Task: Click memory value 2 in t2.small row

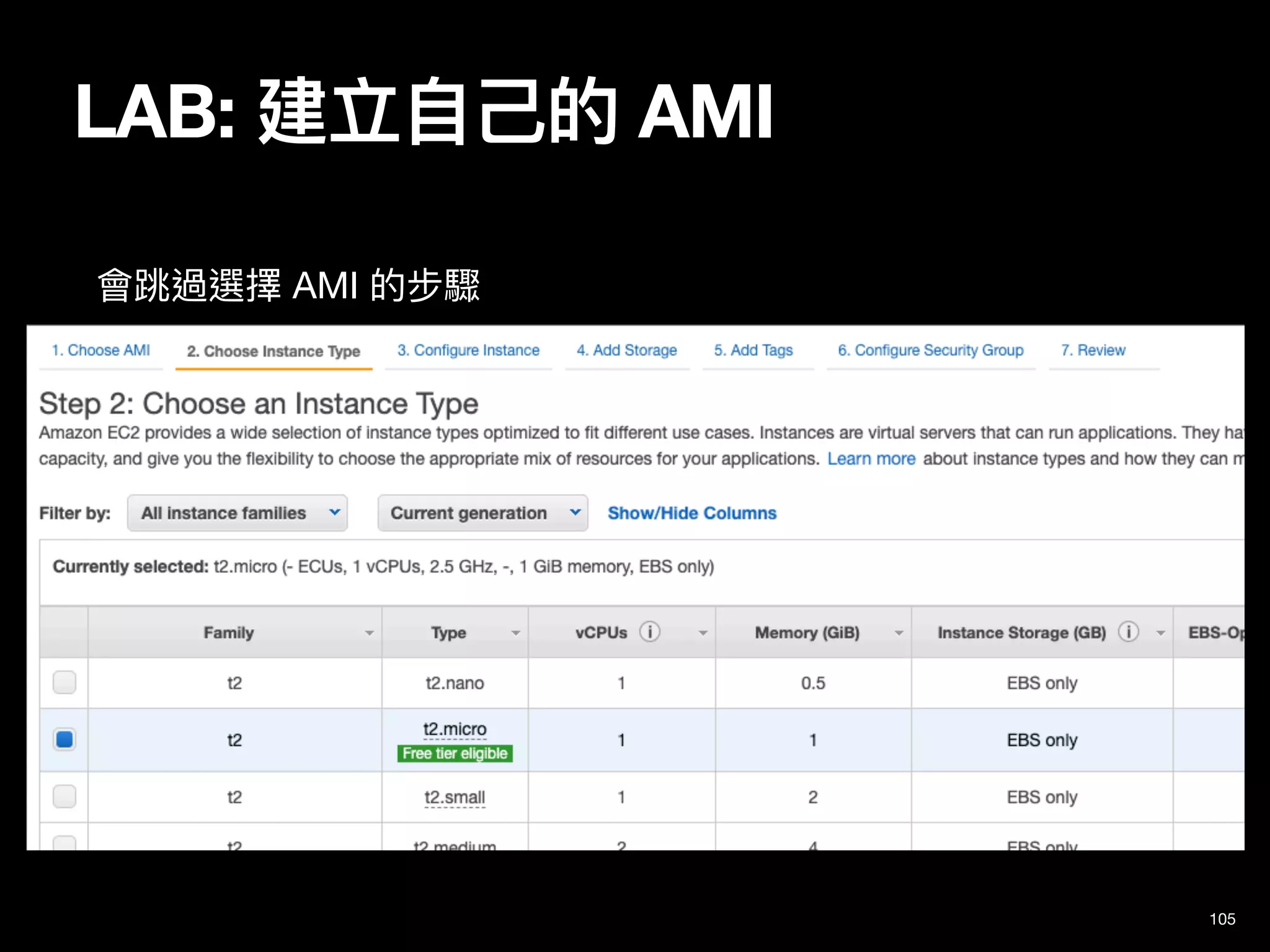Action: [x=813, y=797]
